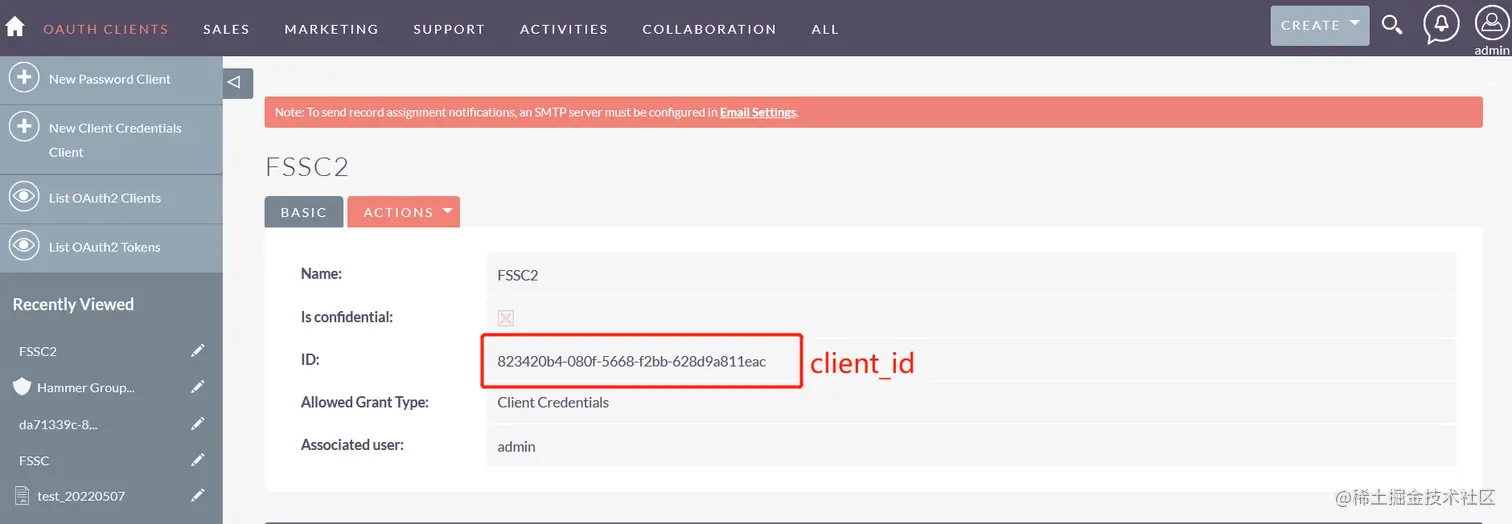The image size is (1512, 524).
Task: Open the notifications bell icon
Action: click(1441, 25)
